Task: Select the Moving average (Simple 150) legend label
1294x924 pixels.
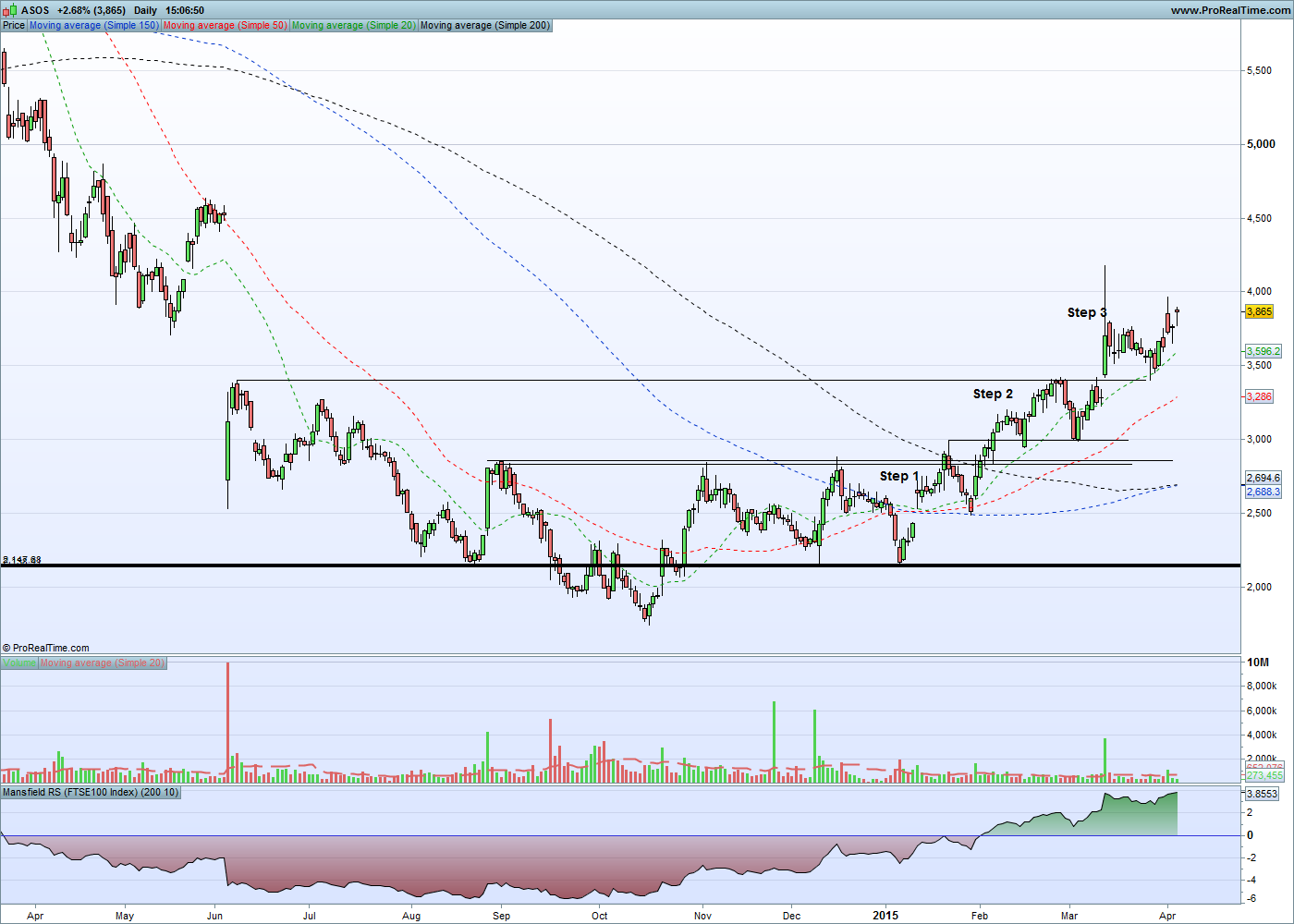Action: coord(94,25)
